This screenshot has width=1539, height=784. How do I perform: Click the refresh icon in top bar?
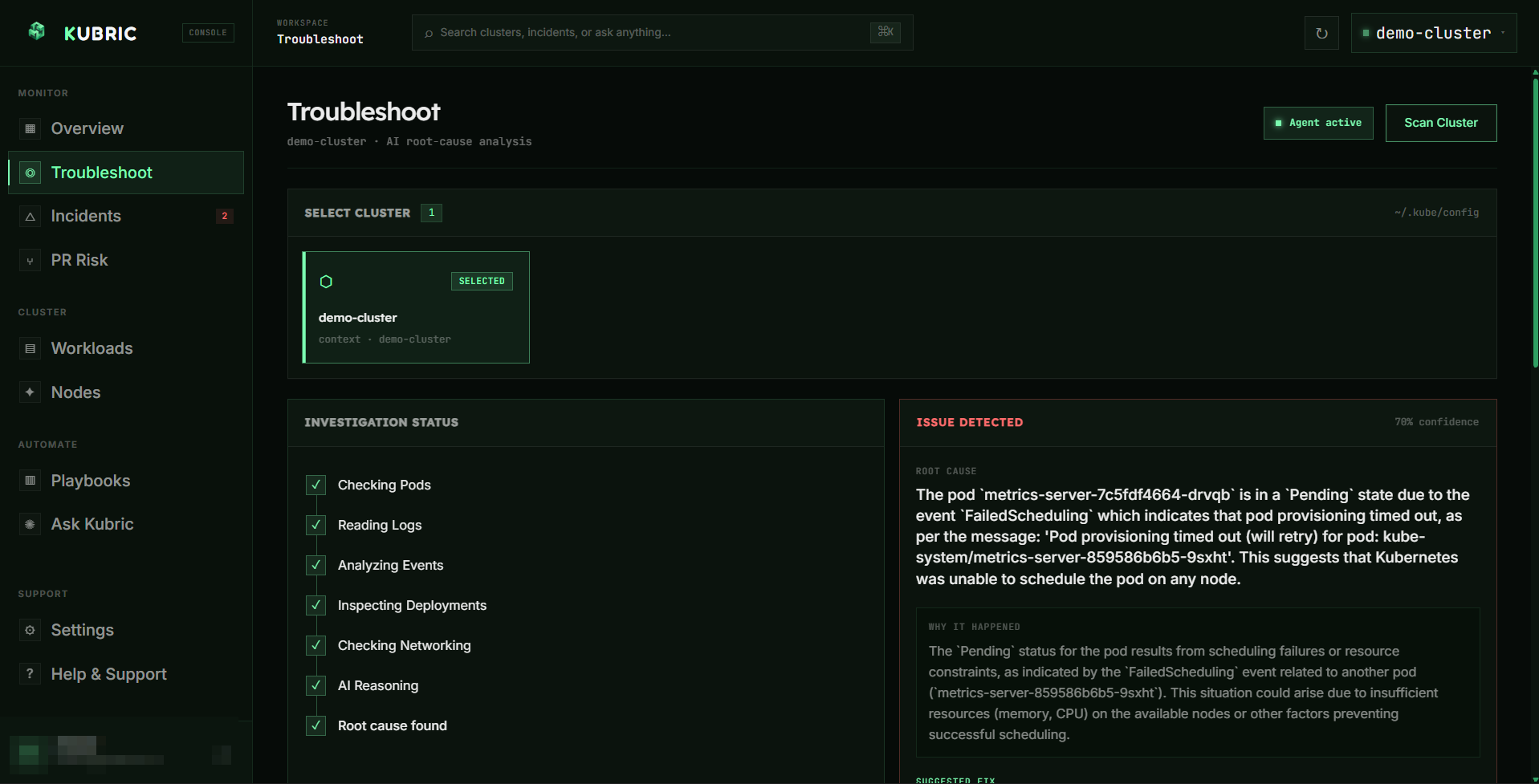(1321, 33)
